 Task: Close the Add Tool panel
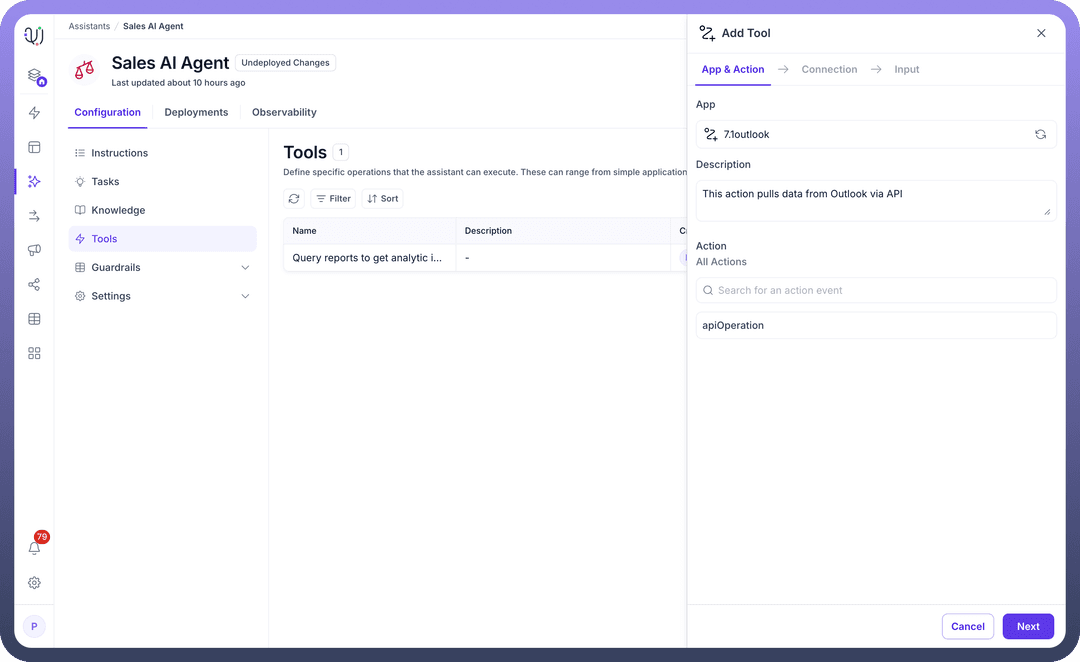pyautogui.click(x=1041, y=33)
